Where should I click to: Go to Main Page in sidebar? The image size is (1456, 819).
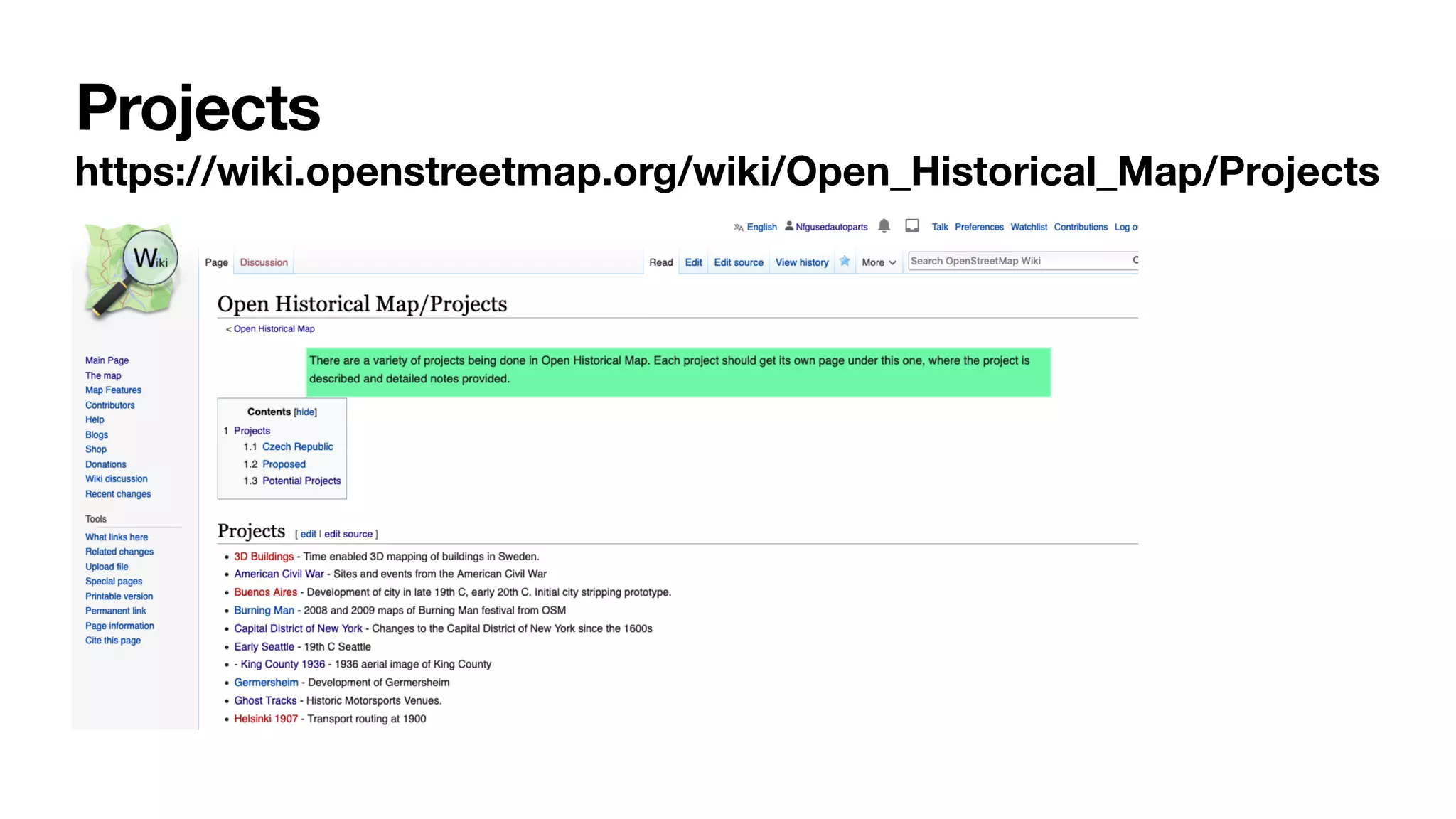(x=107, y=360)
